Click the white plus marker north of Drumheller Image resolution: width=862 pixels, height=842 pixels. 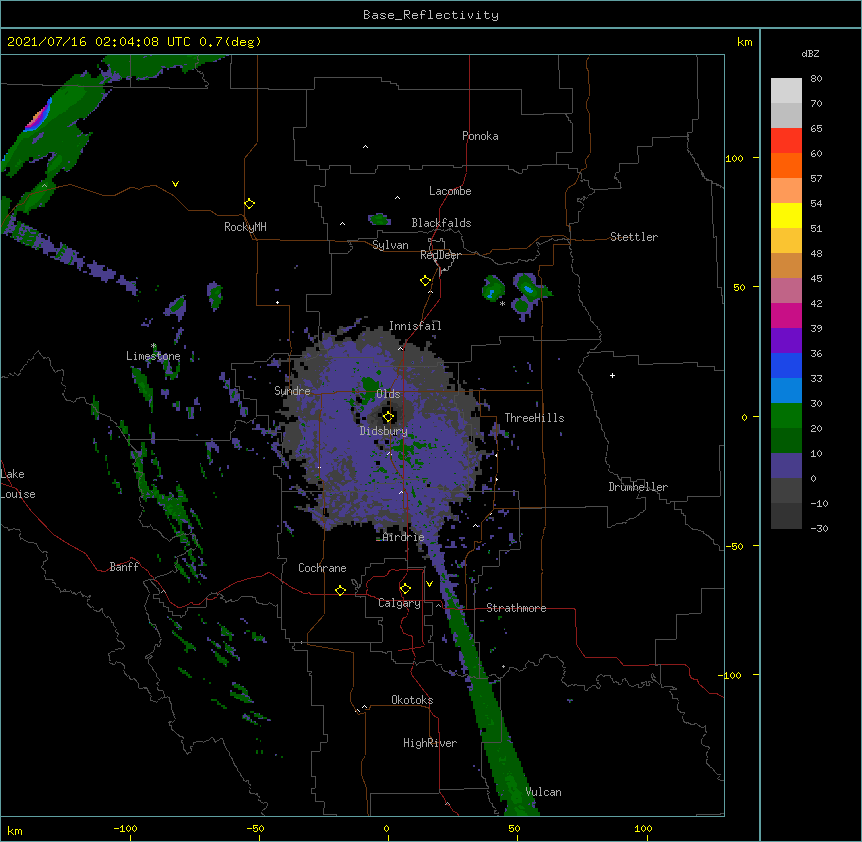pyautogui.click(x=612, y=375)
